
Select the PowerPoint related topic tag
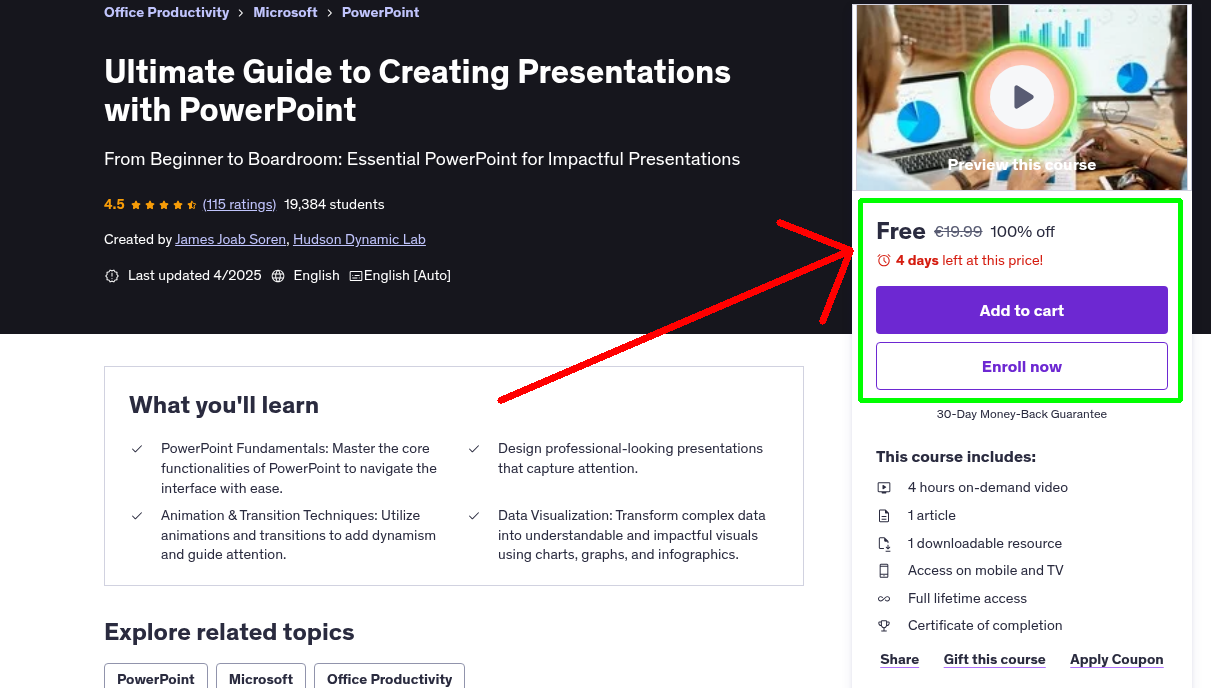[x=156, y=678]
